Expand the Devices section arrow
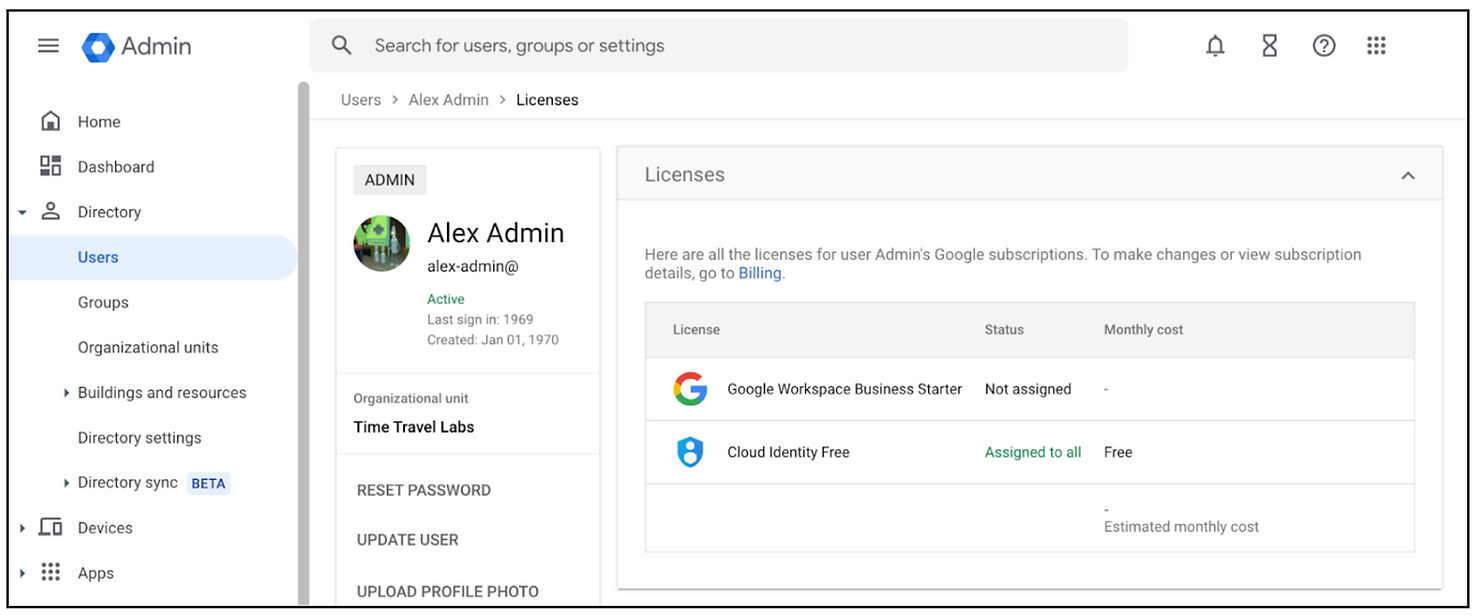This screenshot has width=1480, height=616. click(x=22, y=528)
